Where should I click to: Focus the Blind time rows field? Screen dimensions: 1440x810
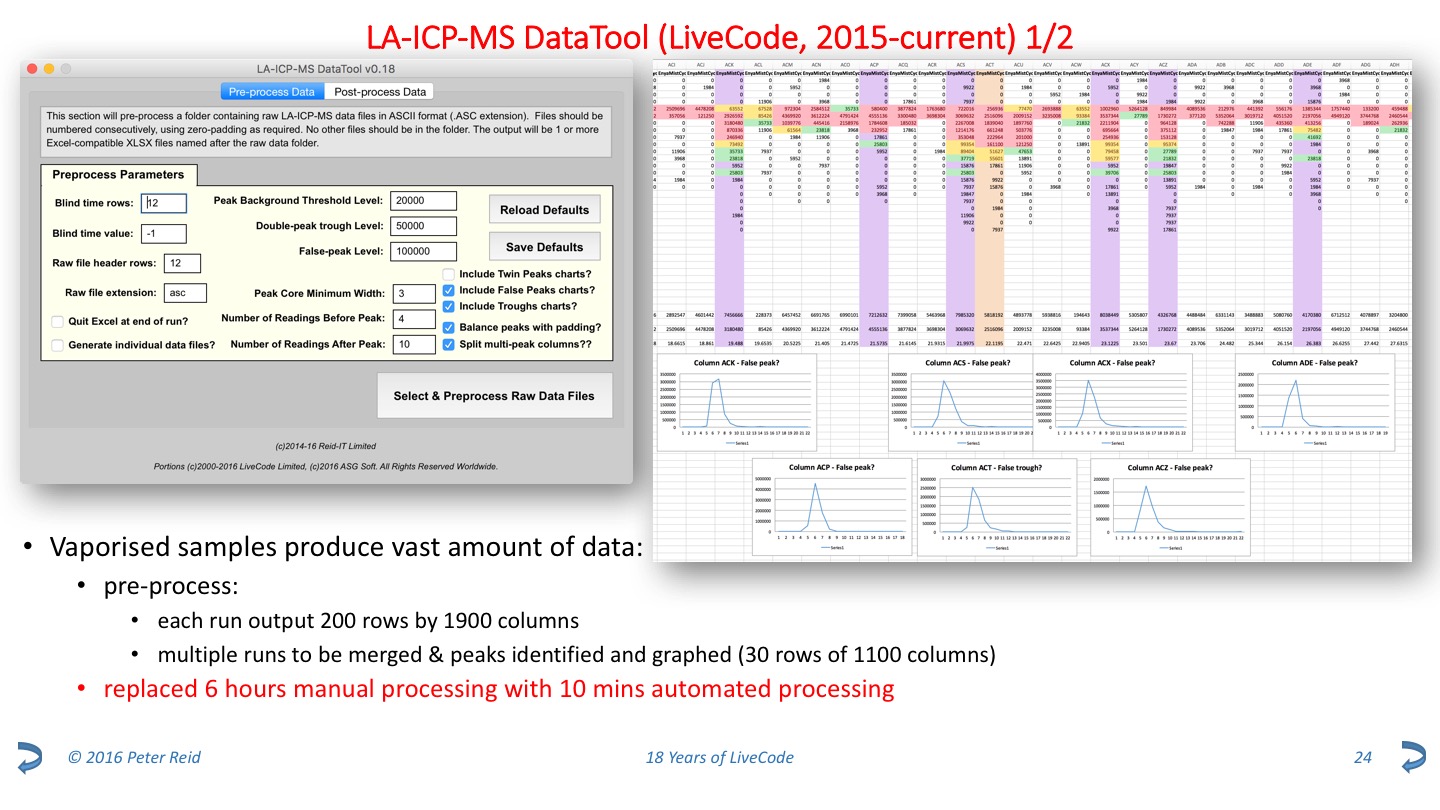point(163,203)
